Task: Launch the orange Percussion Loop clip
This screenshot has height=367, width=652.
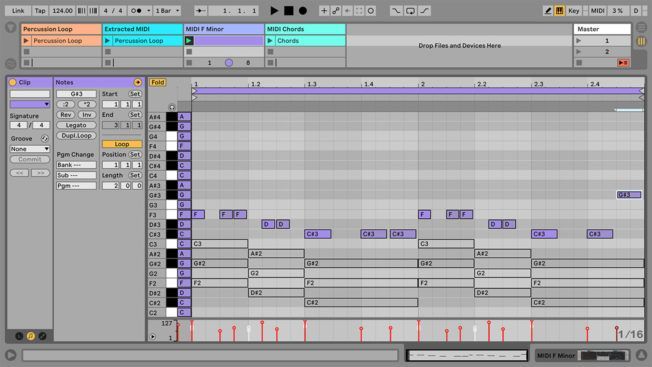Action: (27, 41)
